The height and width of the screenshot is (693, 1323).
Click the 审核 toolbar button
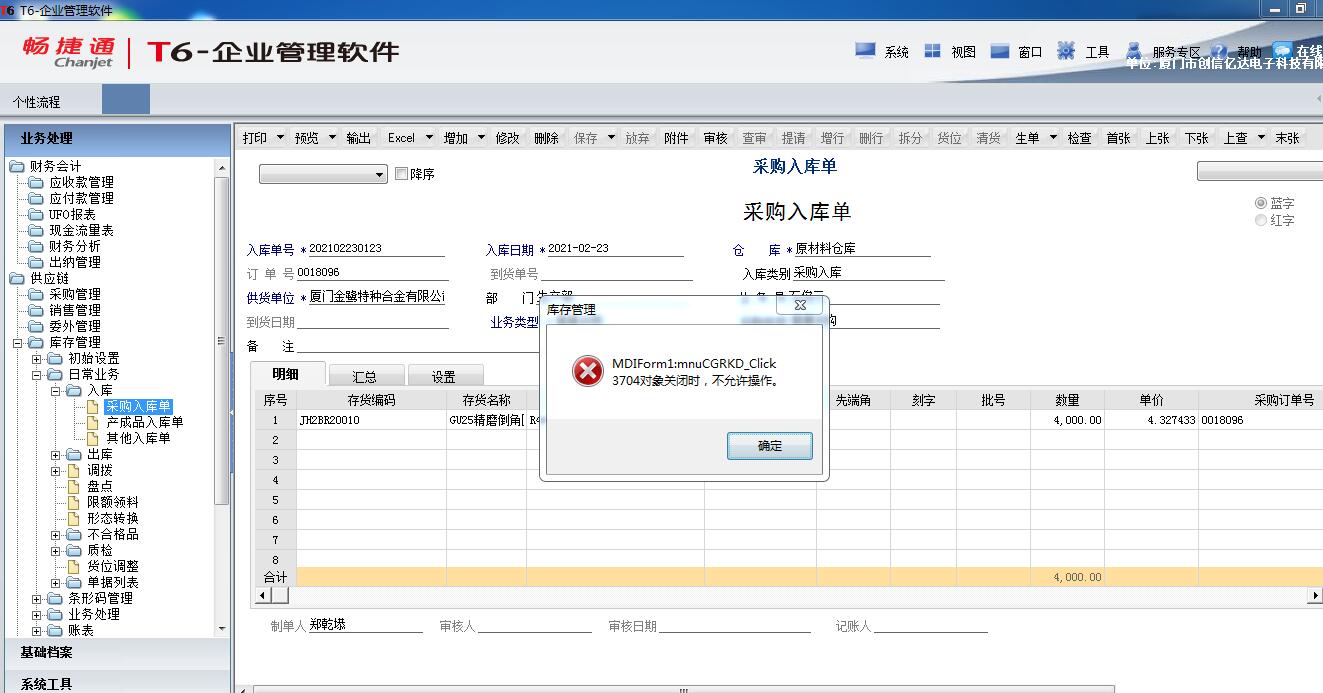pyautogui.click(x=715, y=138)
